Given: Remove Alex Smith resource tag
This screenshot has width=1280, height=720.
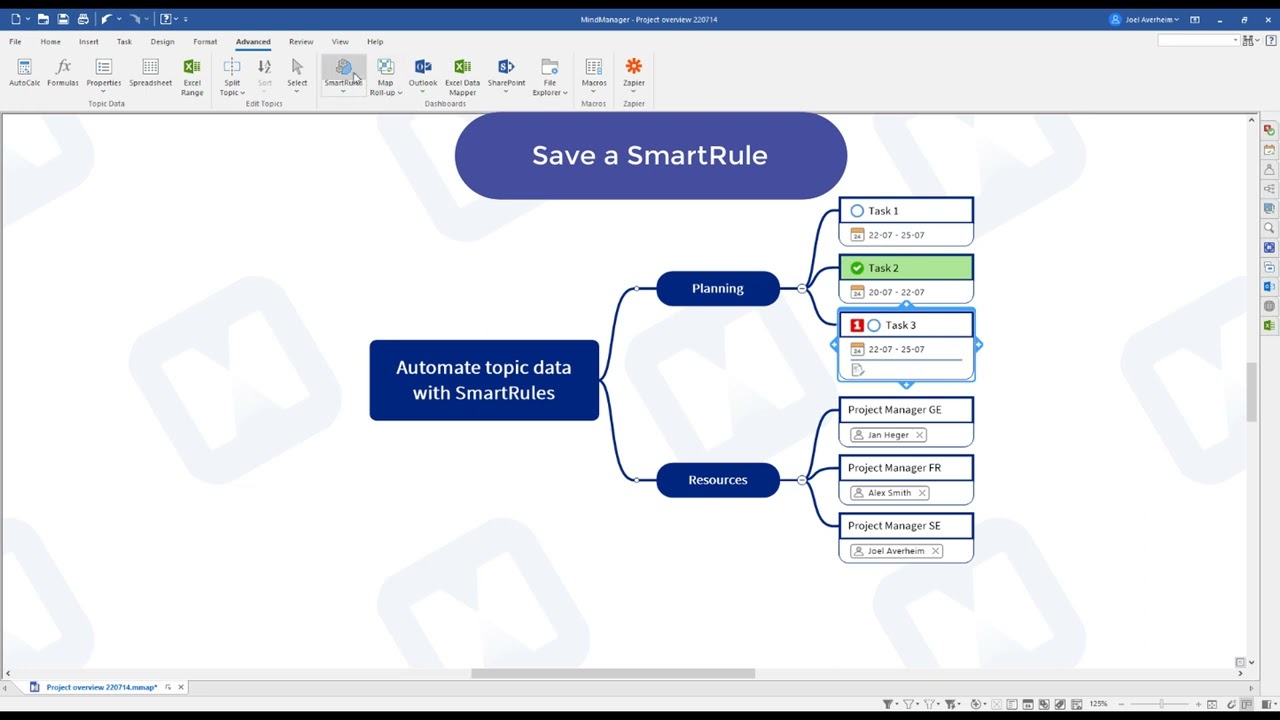Looking at the screenshot, I should point(922,493).
